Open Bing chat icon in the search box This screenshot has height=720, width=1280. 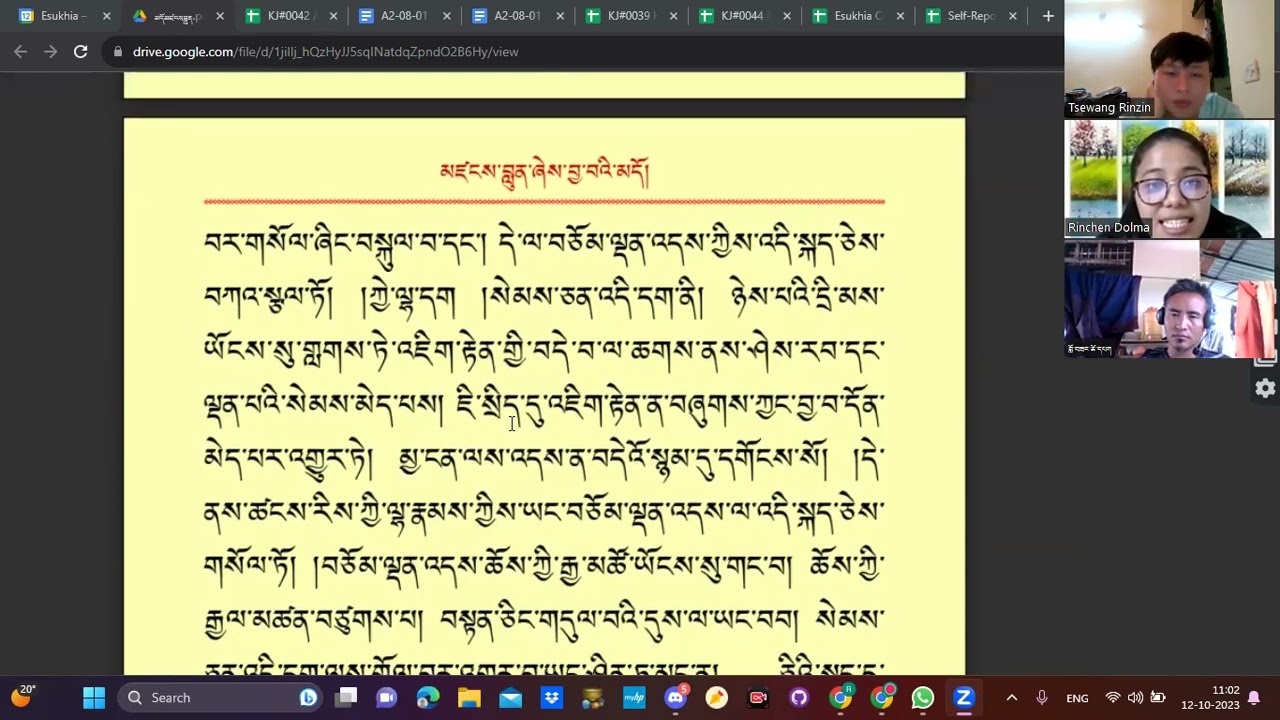(308, 698)
